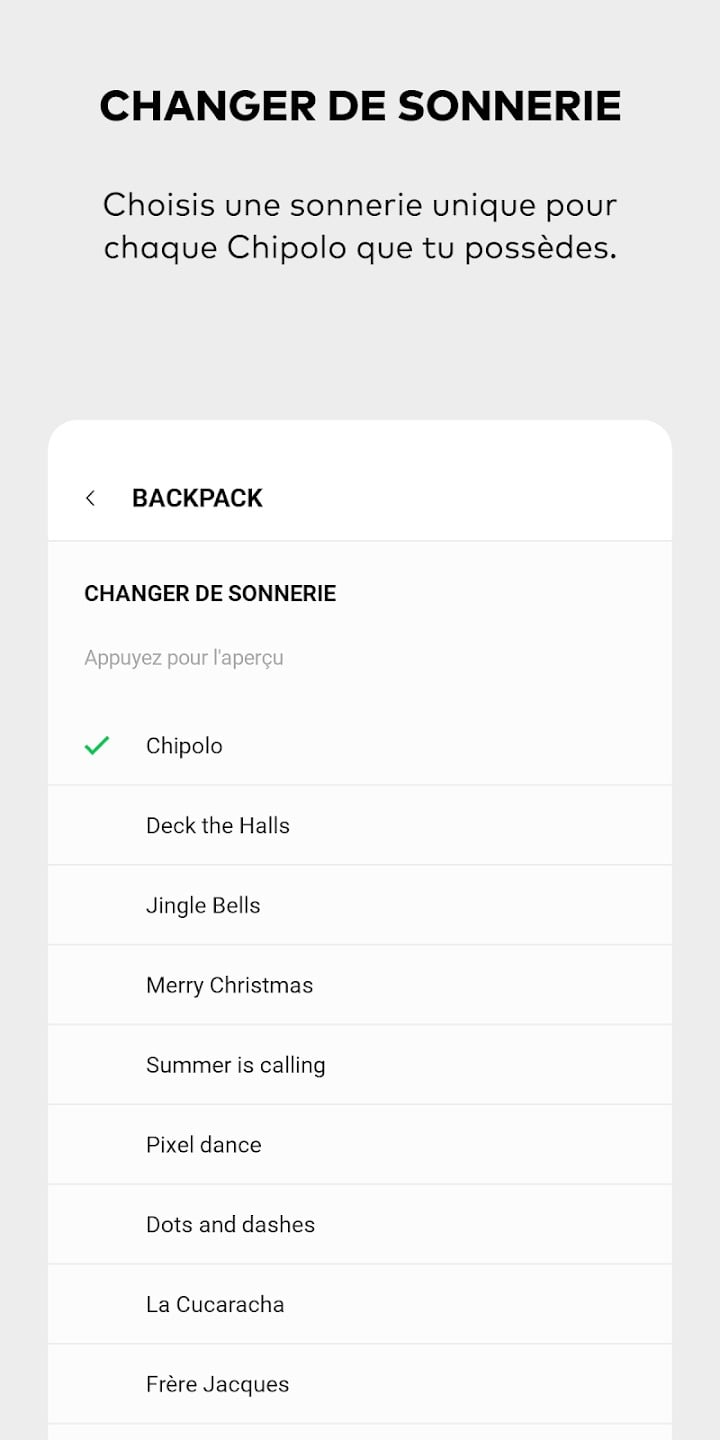Click empty selection slot left of Pixel dance

click(x=97, y=1146)
